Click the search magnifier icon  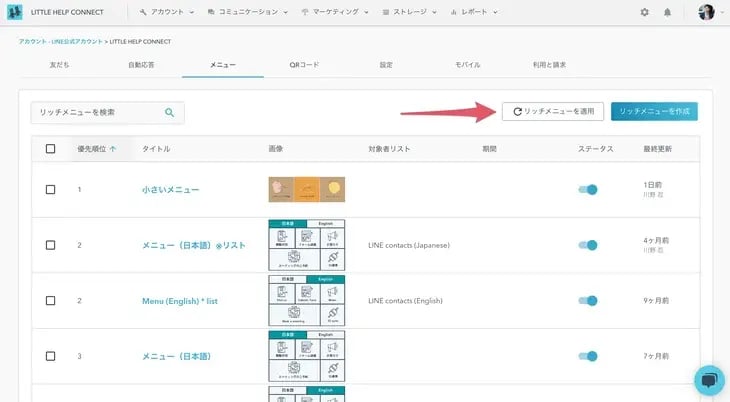170,113
